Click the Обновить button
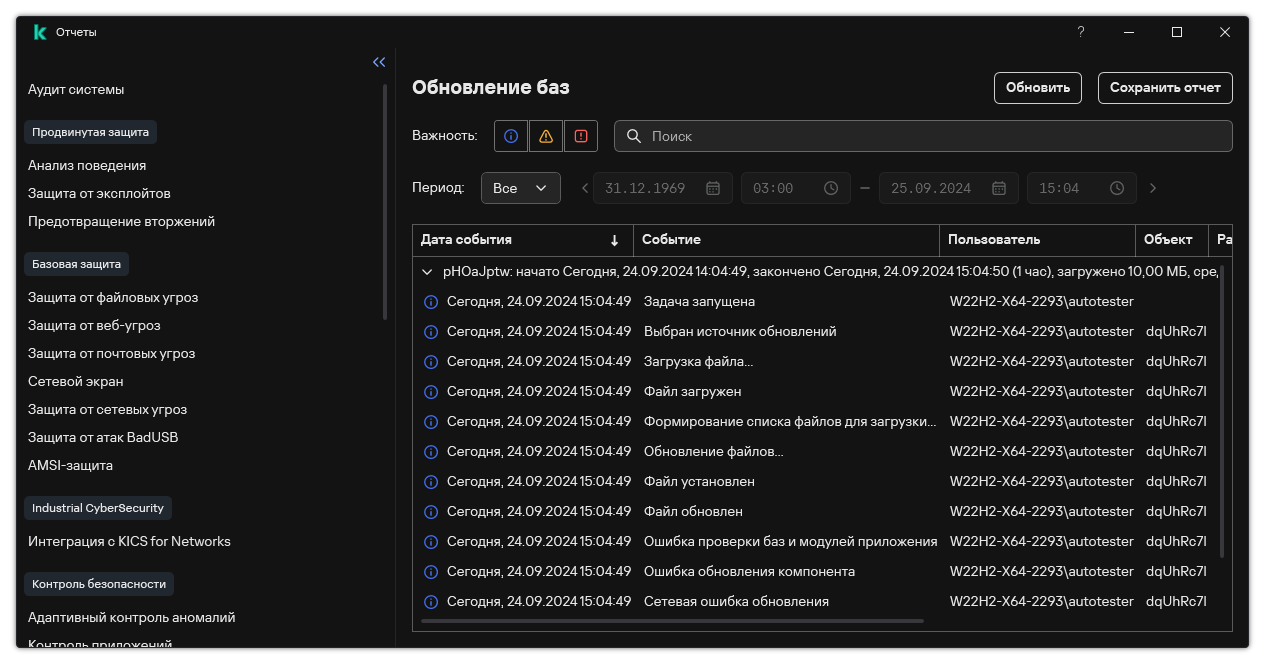The width and height of the screenshot is (1265, 664). 1038,87
